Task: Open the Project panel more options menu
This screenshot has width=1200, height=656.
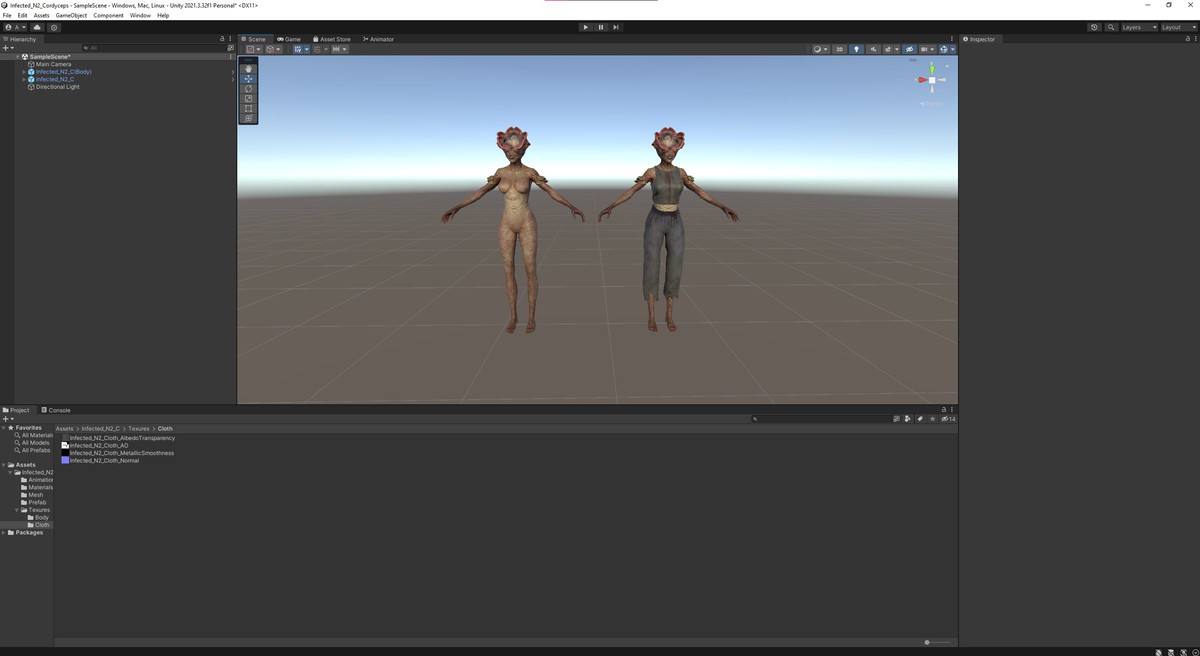Action: click(953, 410)
